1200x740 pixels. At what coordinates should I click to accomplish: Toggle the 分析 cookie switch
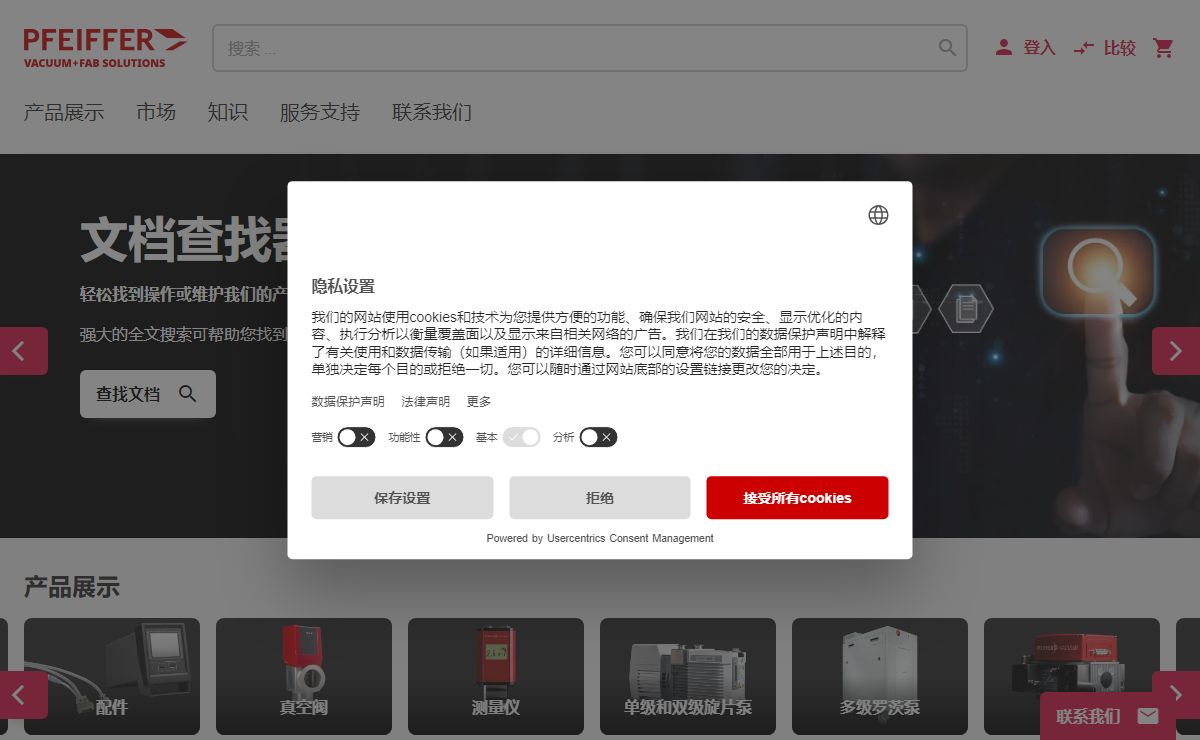tap(598, 437)
